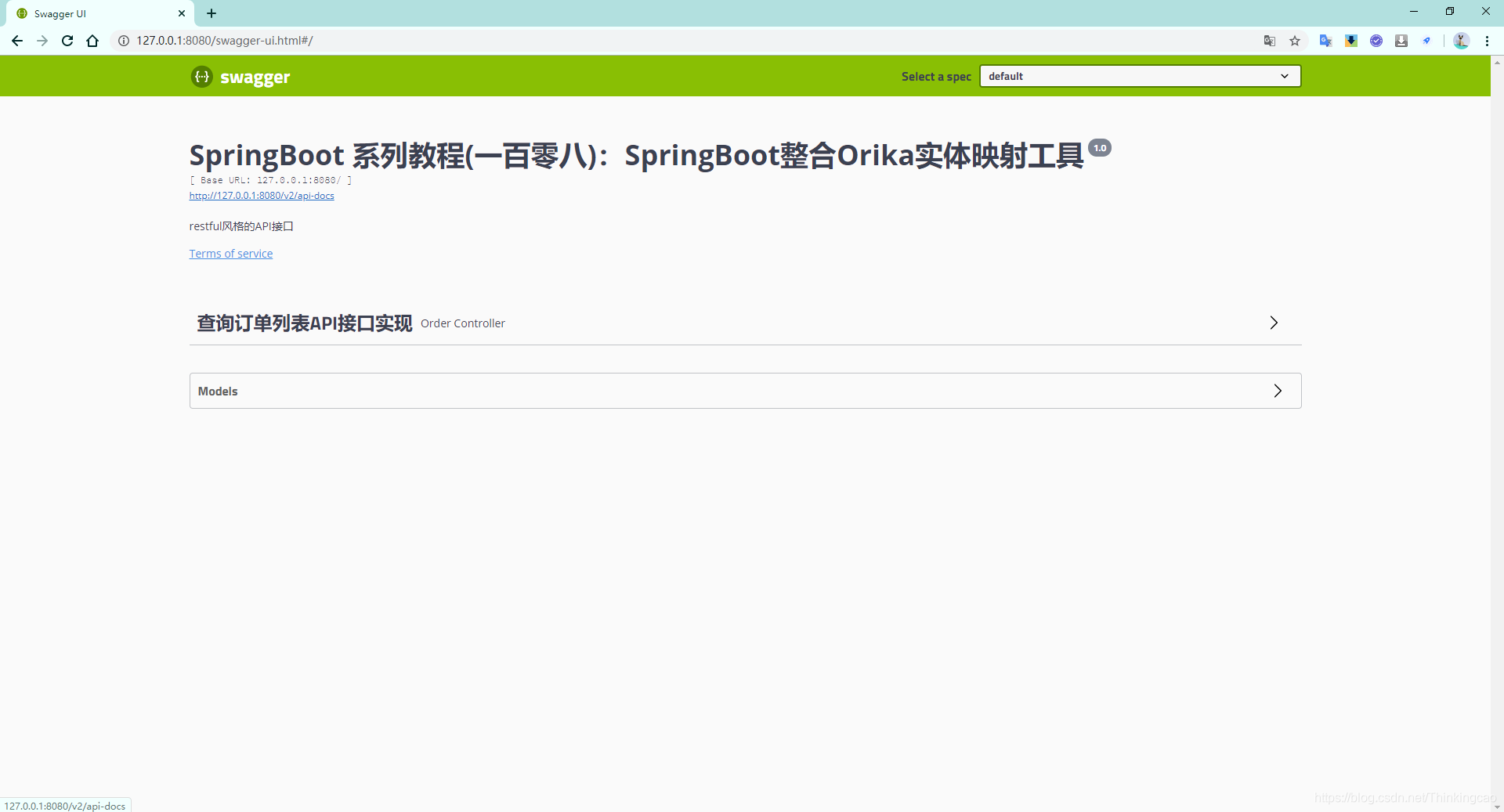The width and height of the screenshot is (1504, 812).
Task: Bookmark this page with the star icon
Action: (1295, 41)
